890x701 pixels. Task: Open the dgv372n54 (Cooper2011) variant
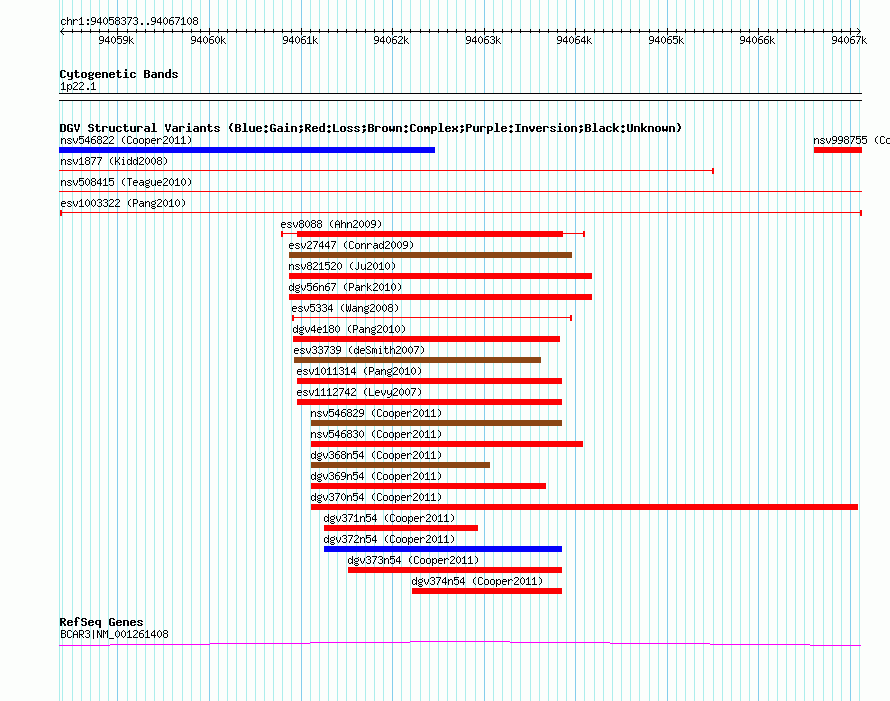point(389,539)
